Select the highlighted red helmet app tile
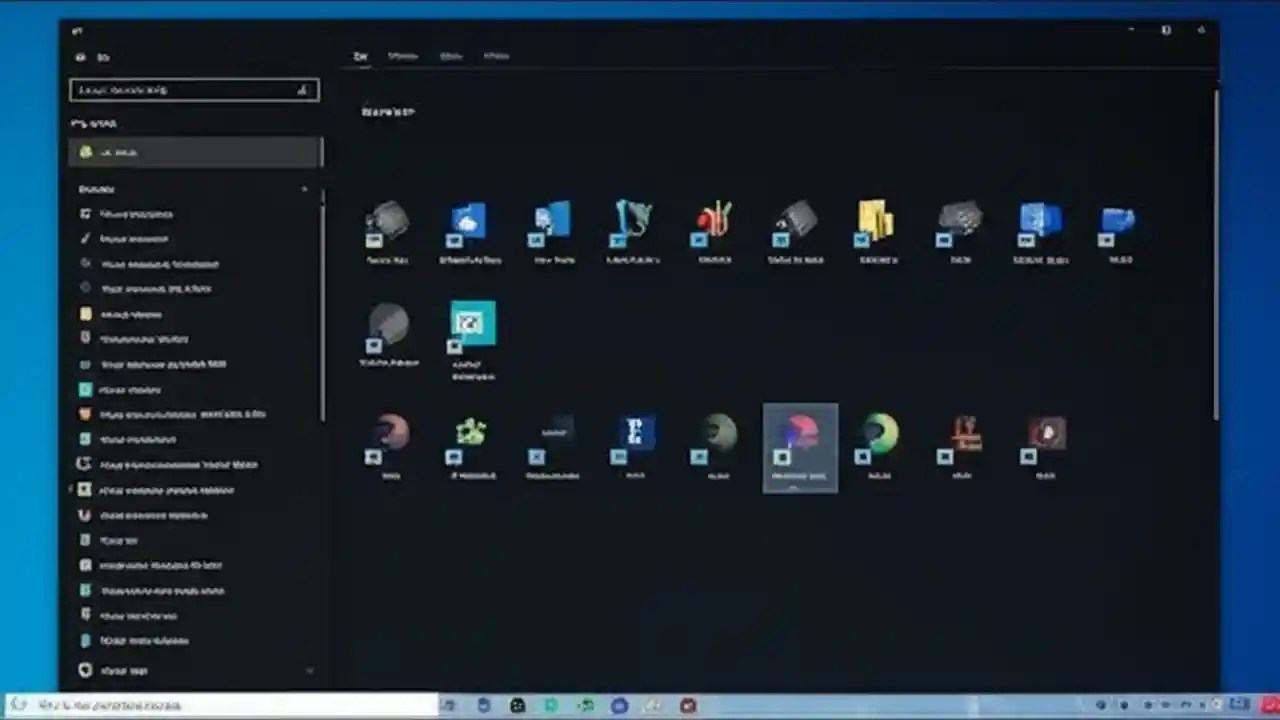This screenshot has width=1280, height=720. pos(800,440)
